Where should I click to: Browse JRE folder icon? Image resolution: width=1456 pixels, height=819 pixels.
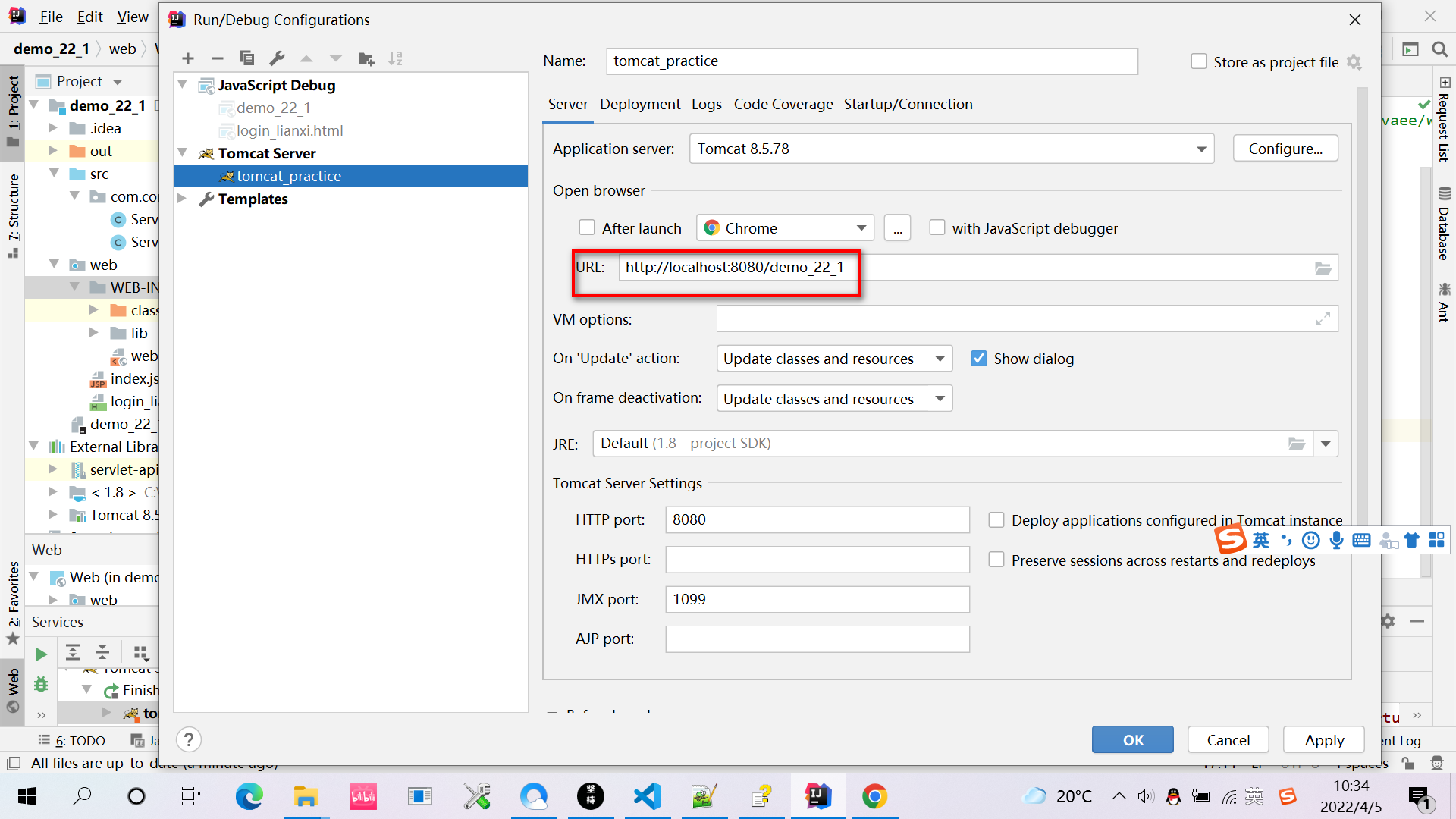click(x=1297, y=444)
